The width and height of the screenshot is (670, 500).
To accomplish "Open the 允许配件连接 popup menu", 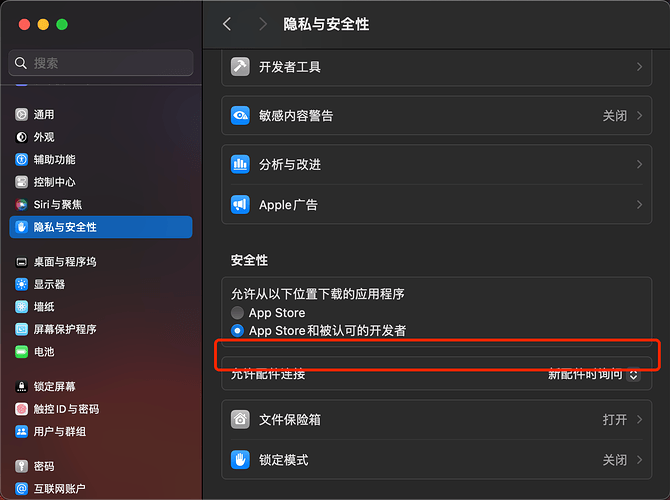I will point(594,374).
